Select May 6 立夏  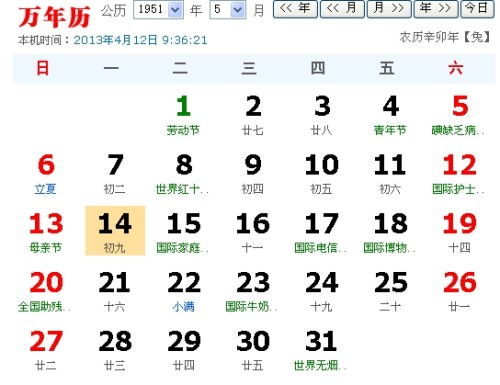click(x=46, y=173)
